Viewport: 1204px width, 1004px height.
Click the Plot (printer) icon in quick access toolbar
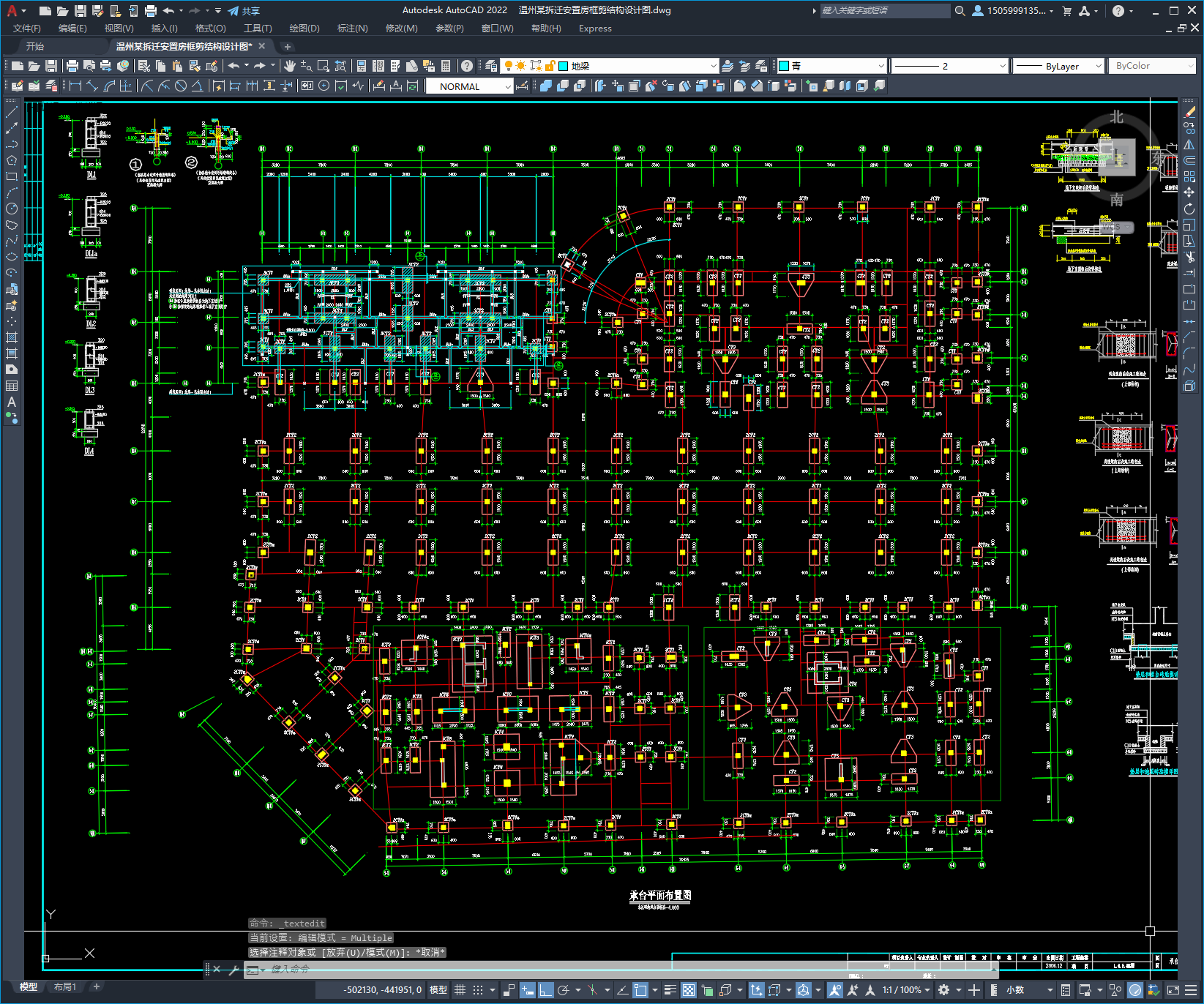pos(151,11)
